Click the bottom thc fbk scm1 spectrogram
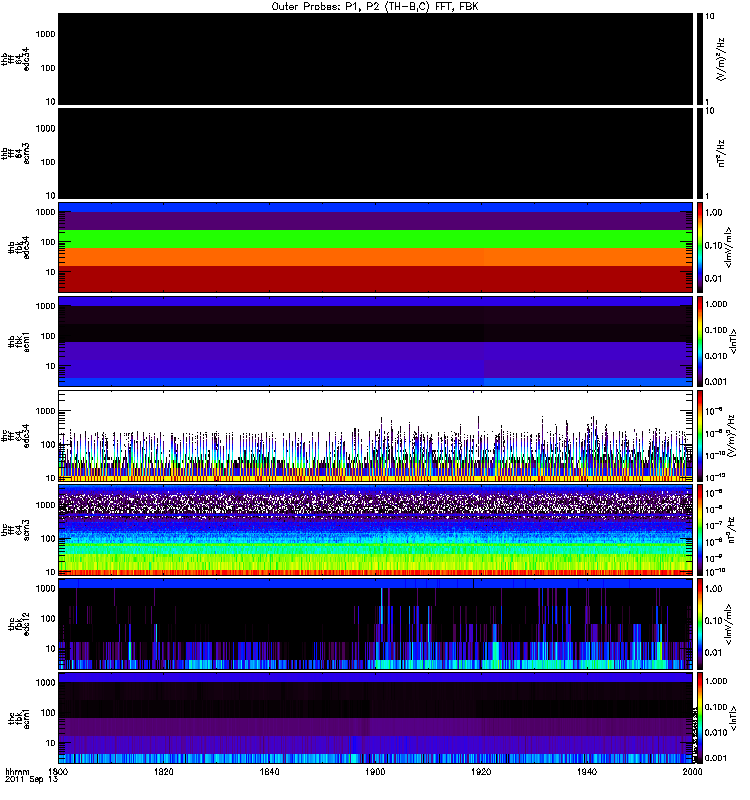The height and width of the screenshot is (800, 750). coord(375,718)
